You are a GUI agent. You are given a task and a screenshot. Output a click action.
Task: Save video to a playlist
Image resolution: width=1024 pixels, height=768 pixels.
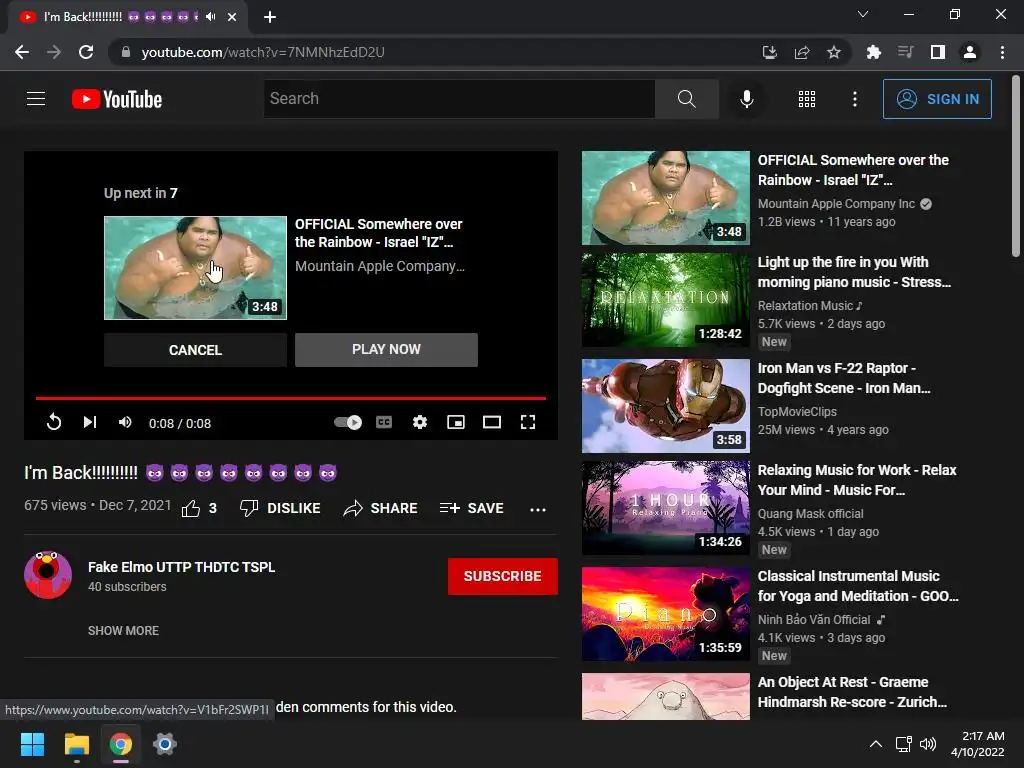point(472,508)
